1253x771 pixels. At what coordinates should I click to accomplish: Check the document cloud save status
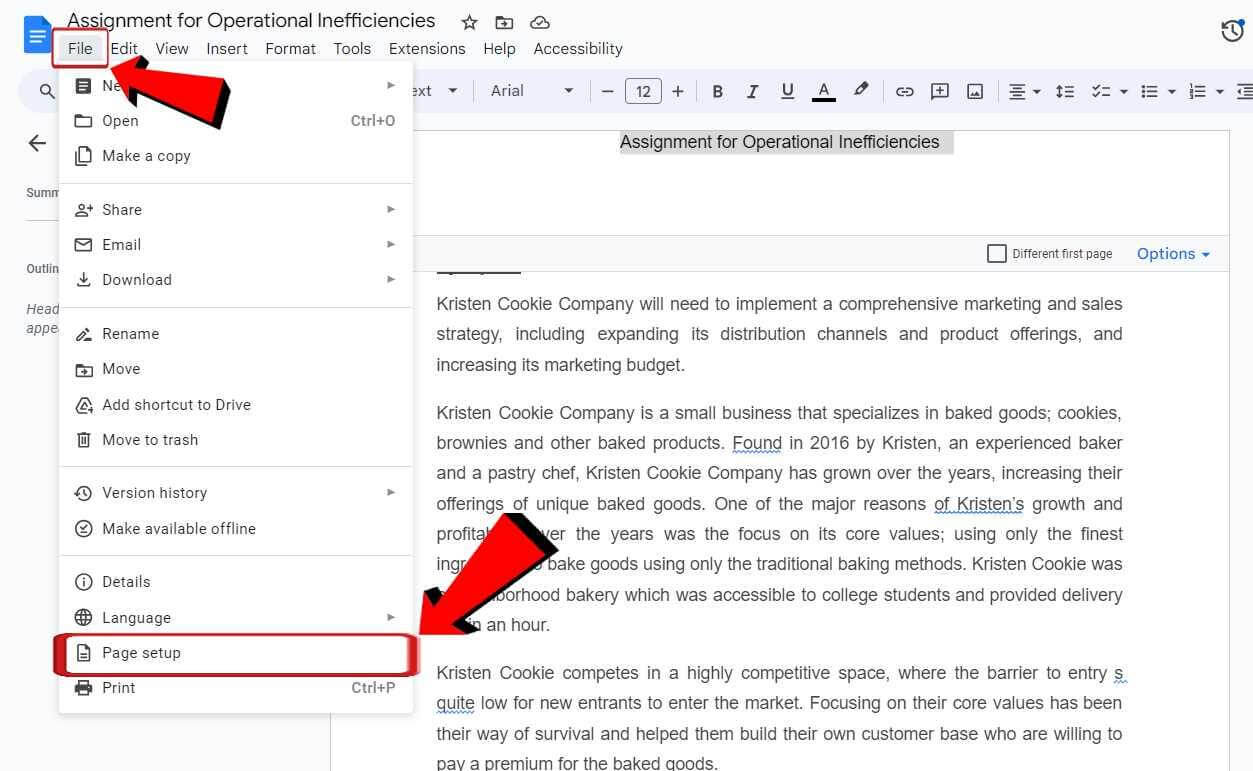[x=539, y=21]
